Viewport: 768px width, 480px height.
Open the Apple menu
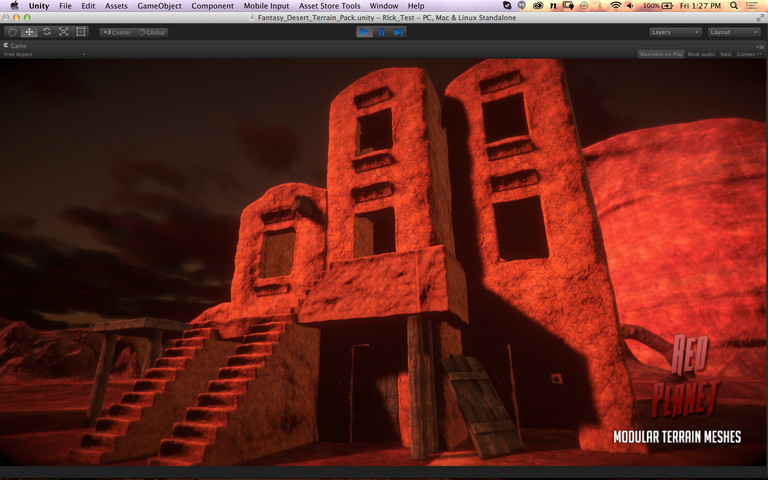point(14,6)
